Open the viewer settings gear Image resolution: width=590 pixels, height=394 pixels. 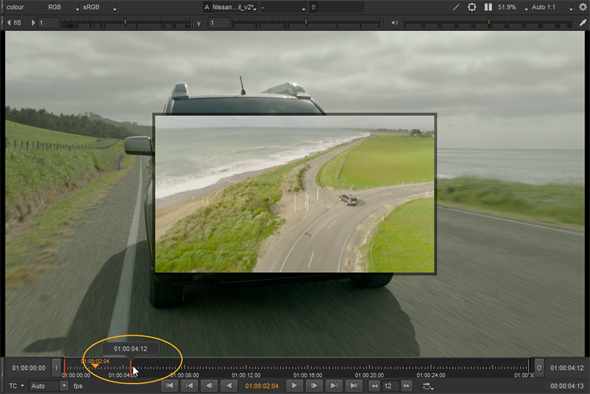tap(582, 7)
